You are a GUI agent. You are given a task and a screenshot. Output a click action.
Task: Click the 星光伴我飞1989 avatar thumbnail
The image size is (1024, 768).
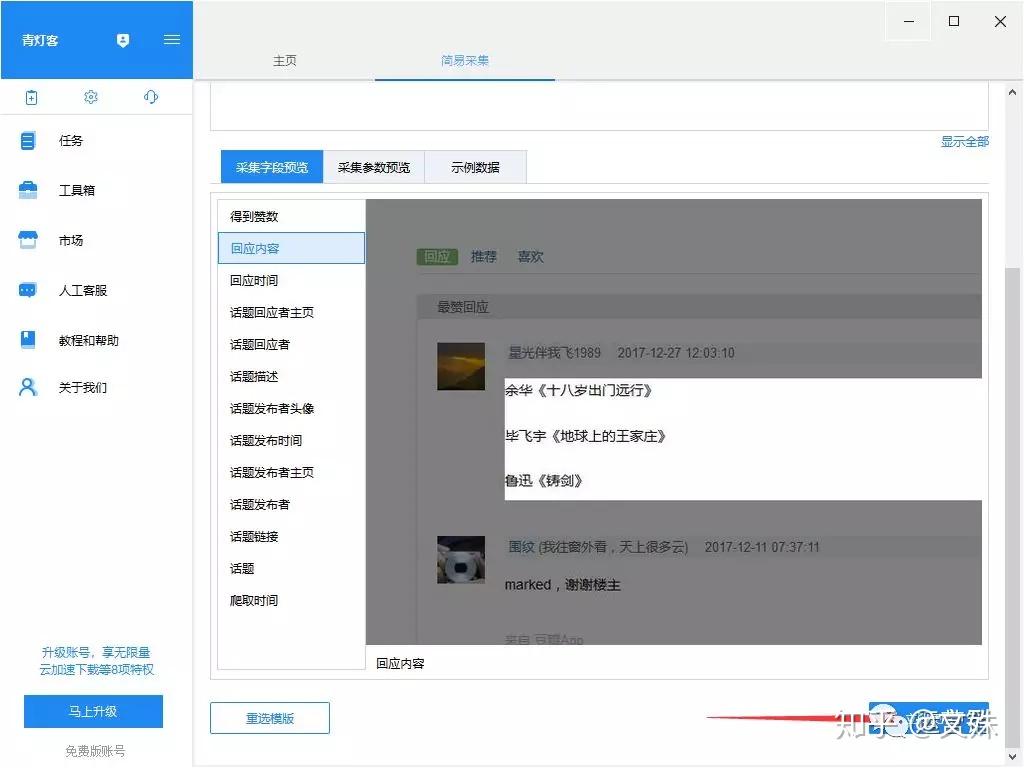(x=461, y=366)
